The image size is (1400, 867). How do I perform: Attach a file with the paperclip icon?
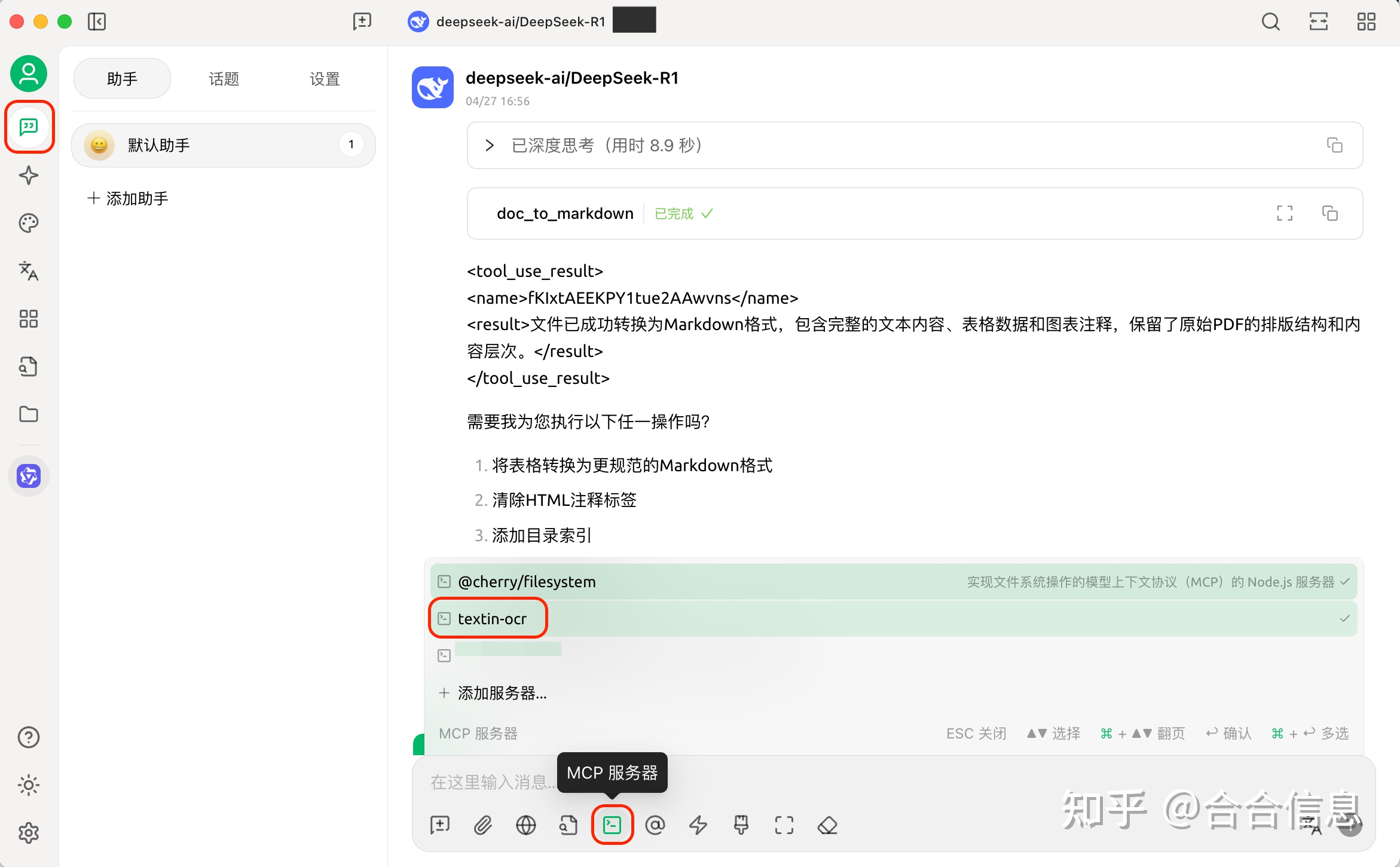pyautogui.click(x=483, y=825)
